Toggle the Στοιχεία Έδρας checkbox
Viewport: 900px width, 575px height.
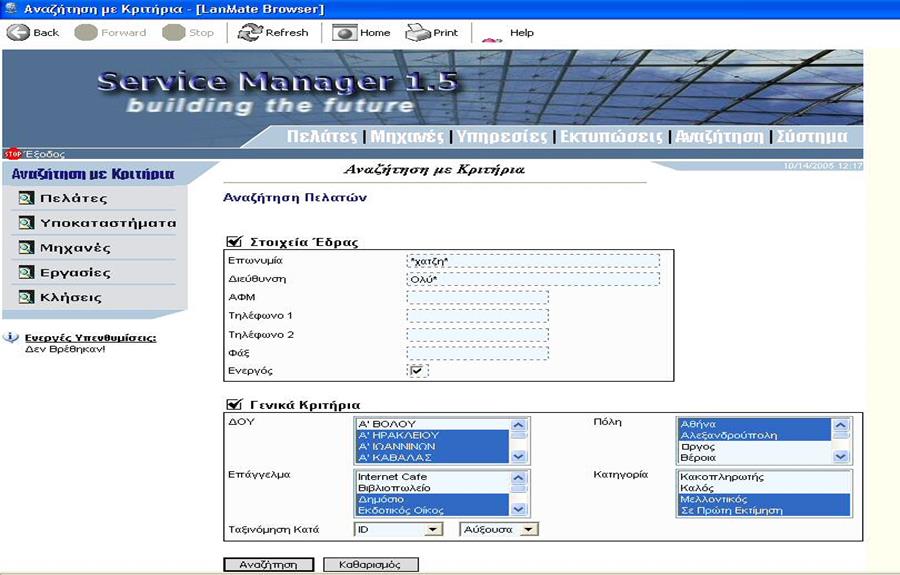[x=234, y=241]
